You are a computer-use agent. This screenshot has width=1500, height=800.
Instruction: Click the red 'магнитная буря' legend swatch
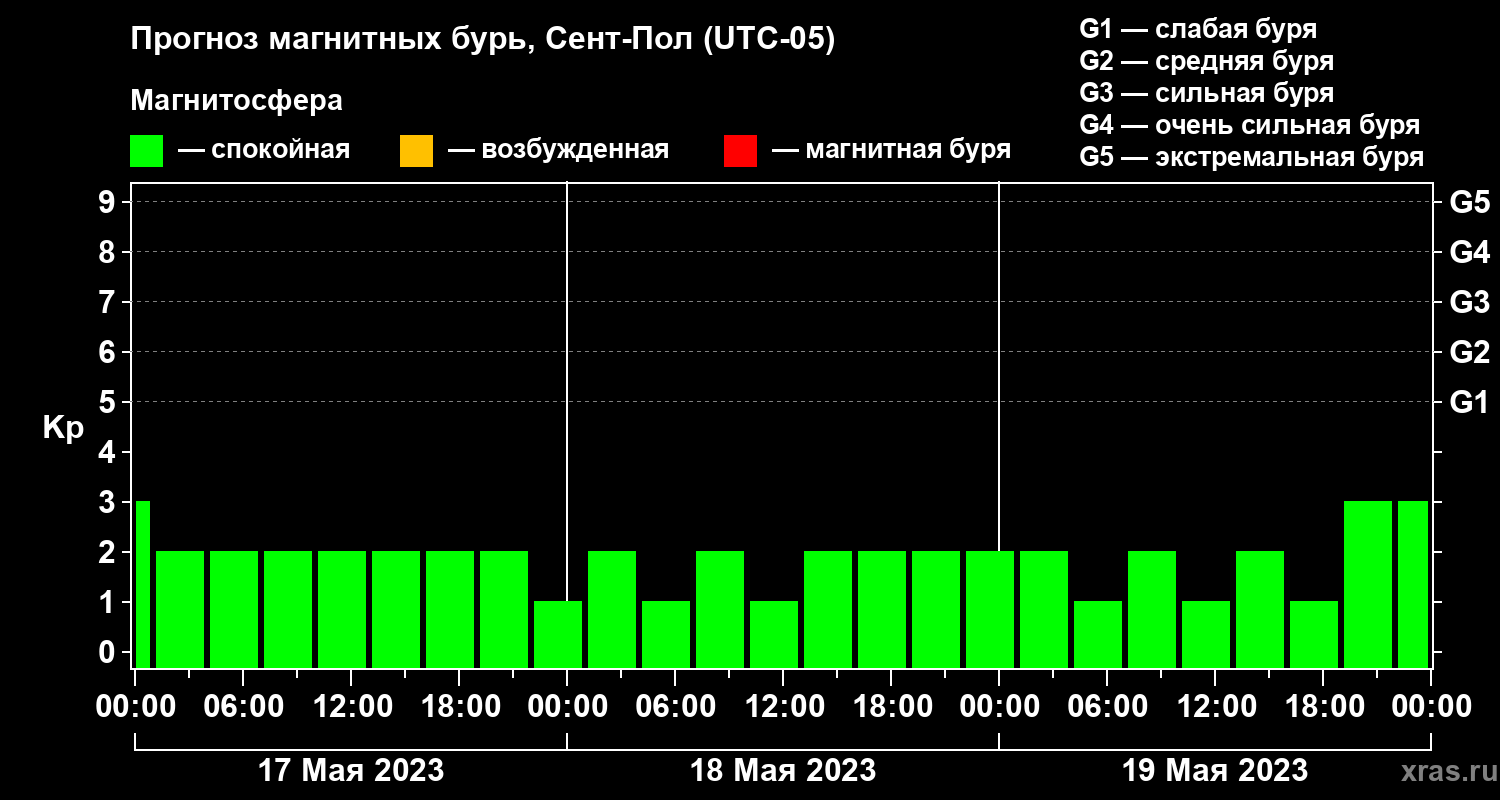(740, 151)
